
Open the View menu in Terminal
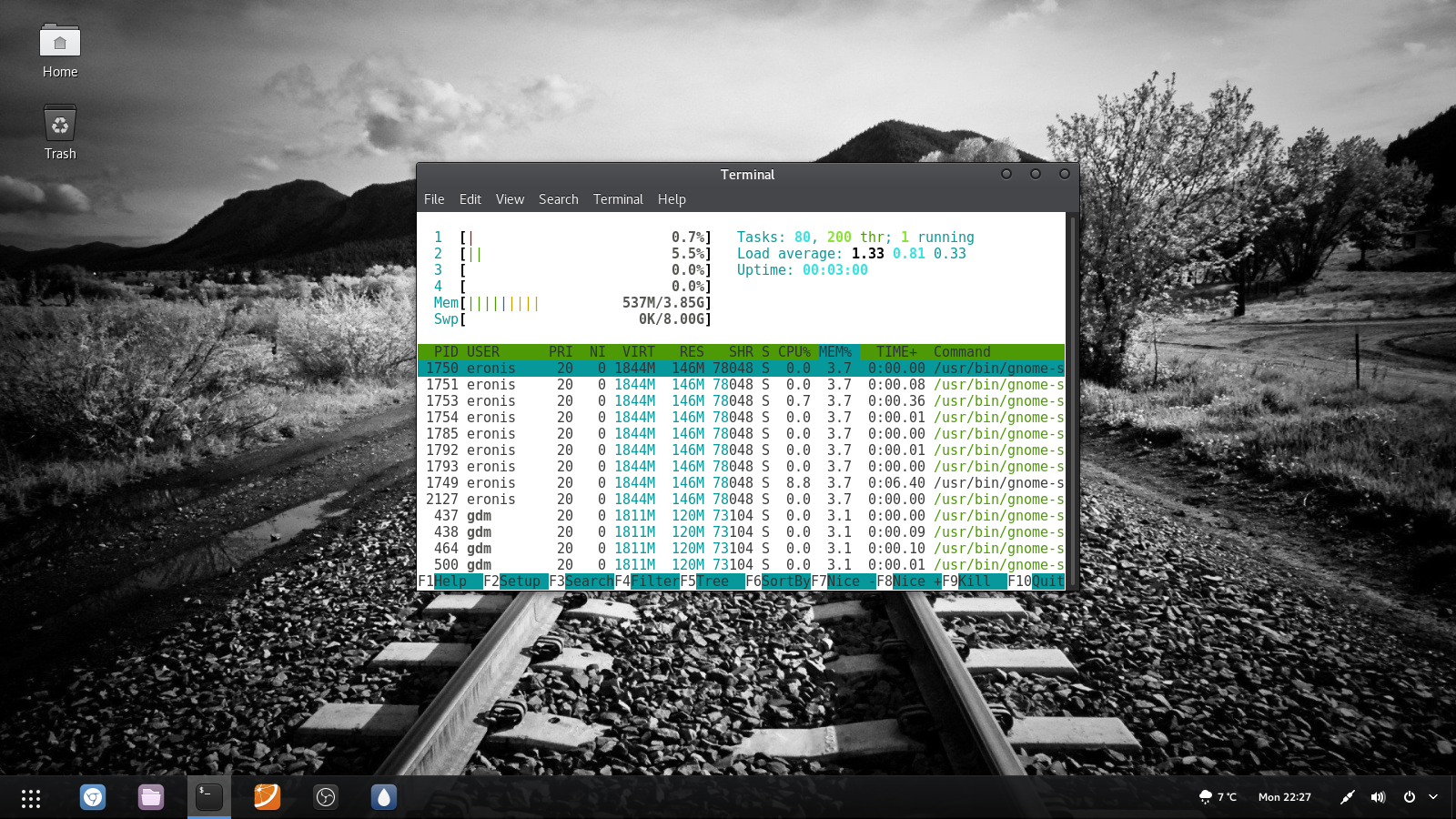(510, 199)
